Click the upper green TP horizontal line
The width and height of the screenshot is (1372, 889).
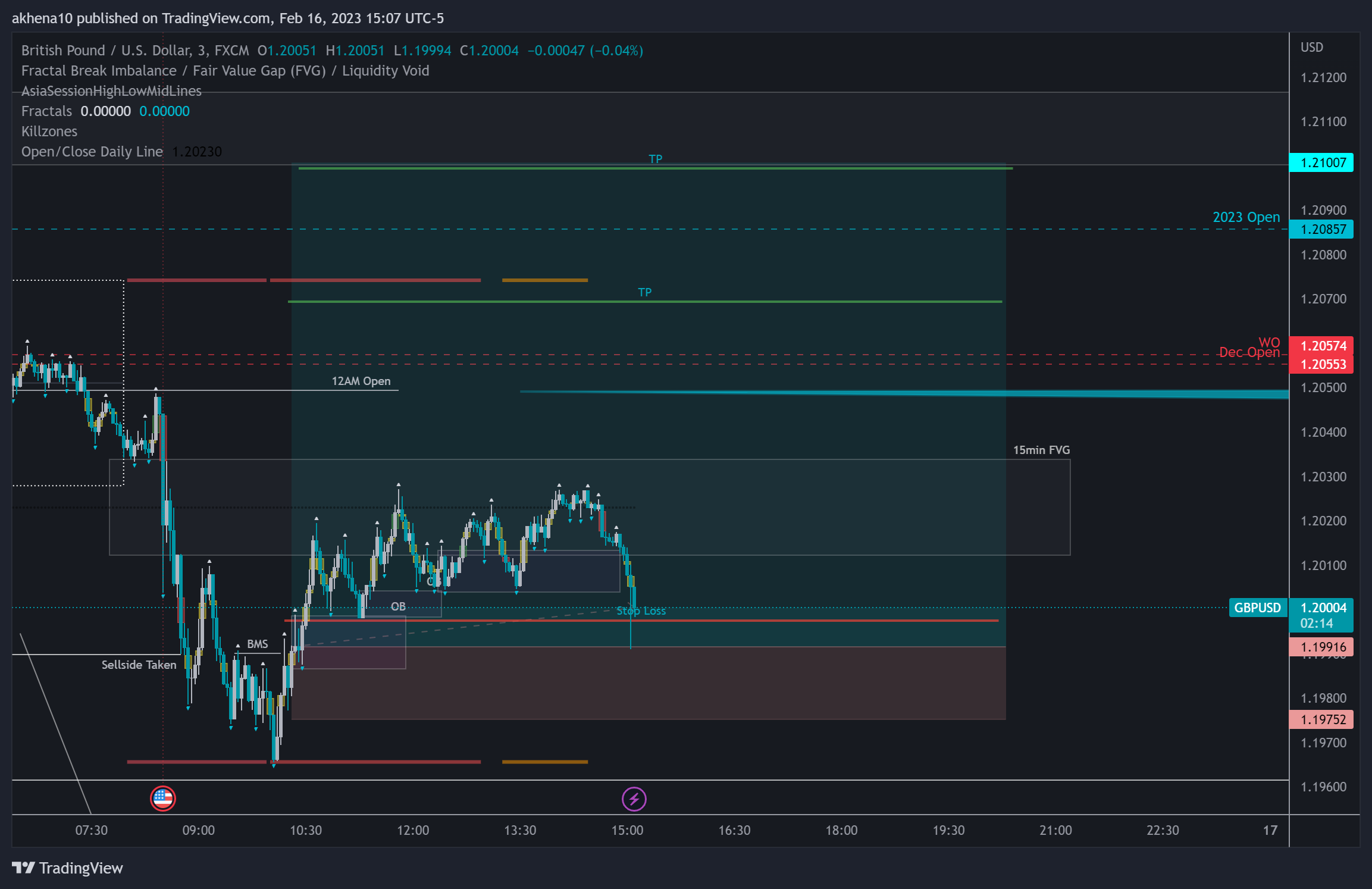pyautogui.click(x=655, y=168)
